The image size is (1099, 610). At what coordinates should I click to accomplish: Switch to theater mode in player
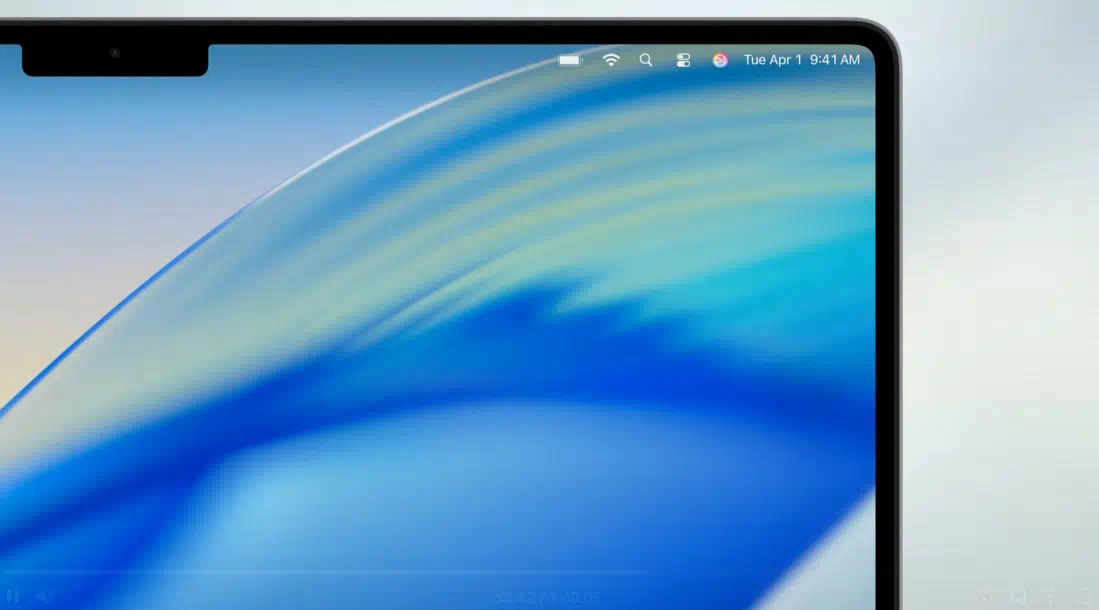(1050, 597)
